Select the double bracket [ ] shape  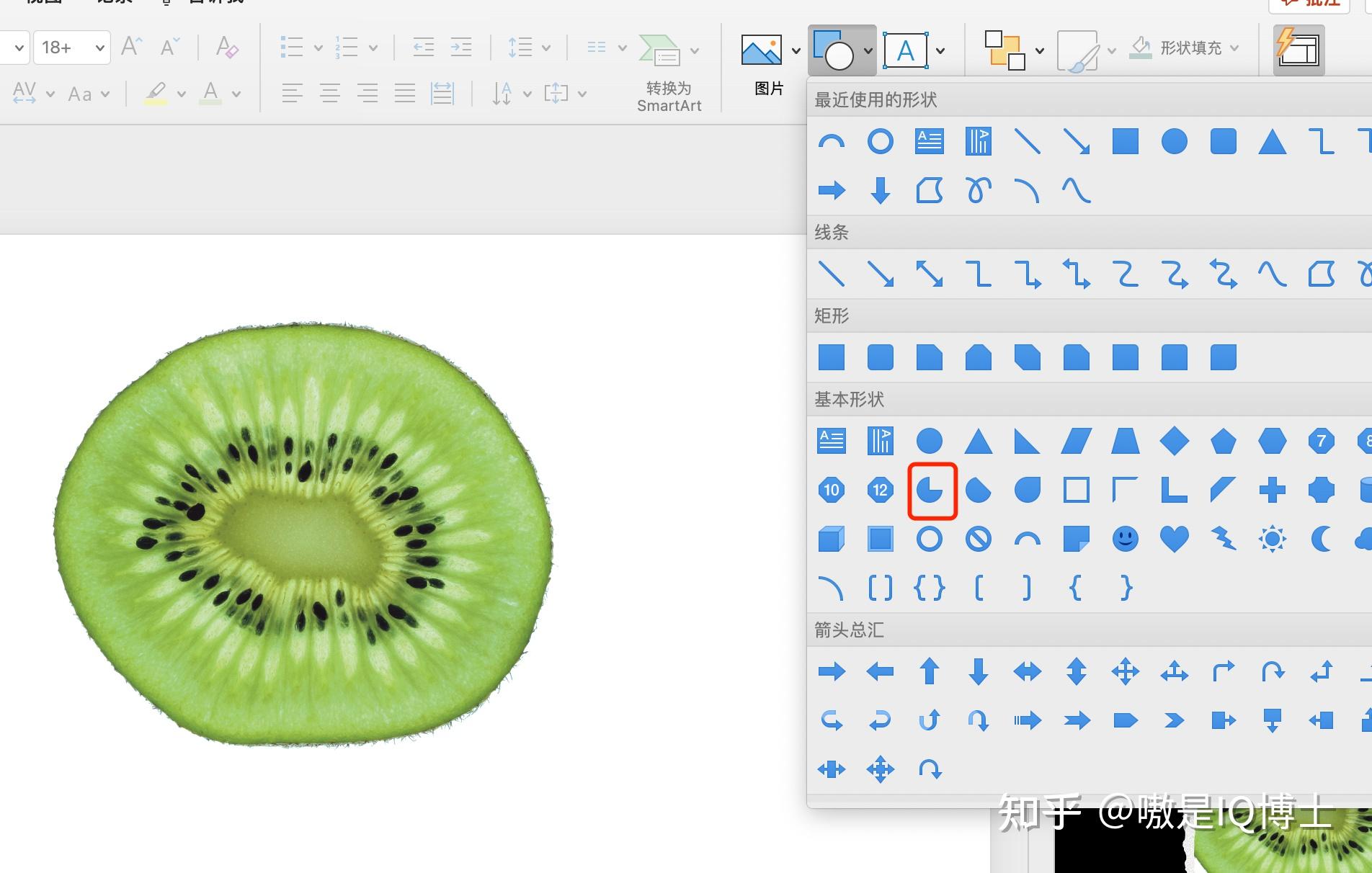tap(881, 588)
